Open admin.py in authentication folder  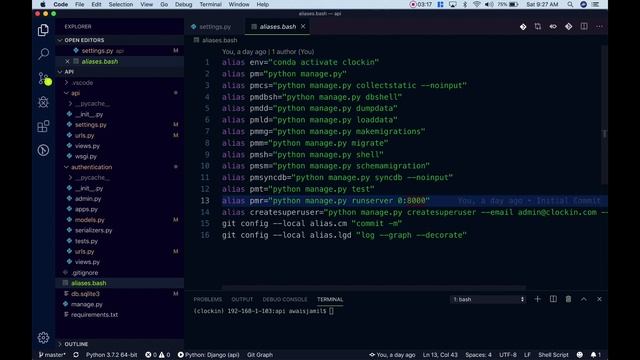(88, 199)
